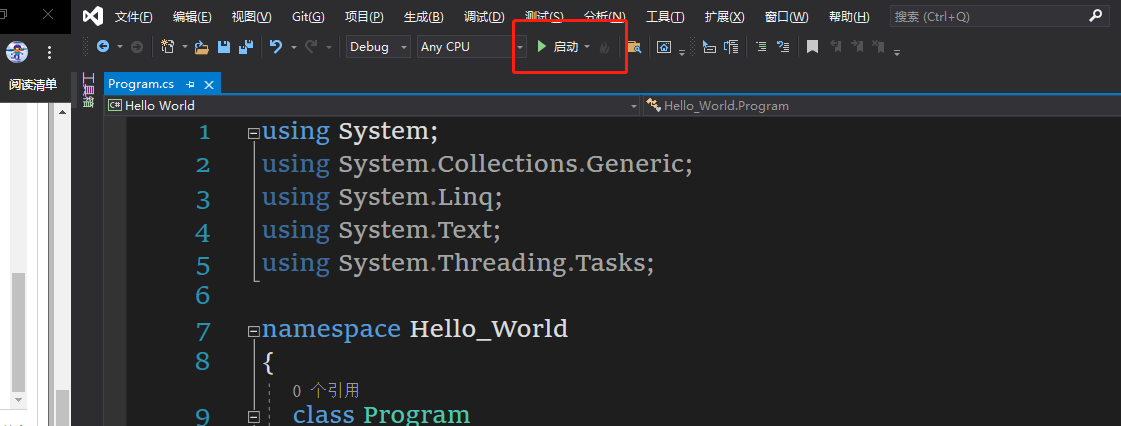Open the dropdown arrow beside 启动
This screenshot has width=1121, height=426.
click(587, 47)
